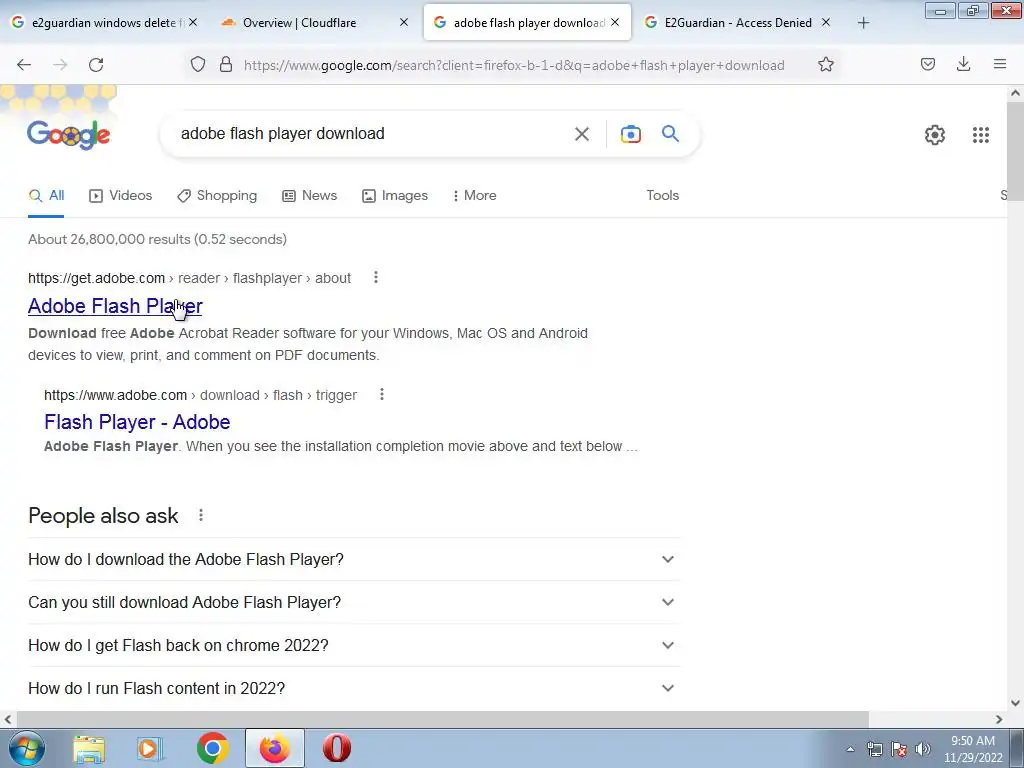
Task: Open Flash Player - Adobe result link
Action: [137, 422]
